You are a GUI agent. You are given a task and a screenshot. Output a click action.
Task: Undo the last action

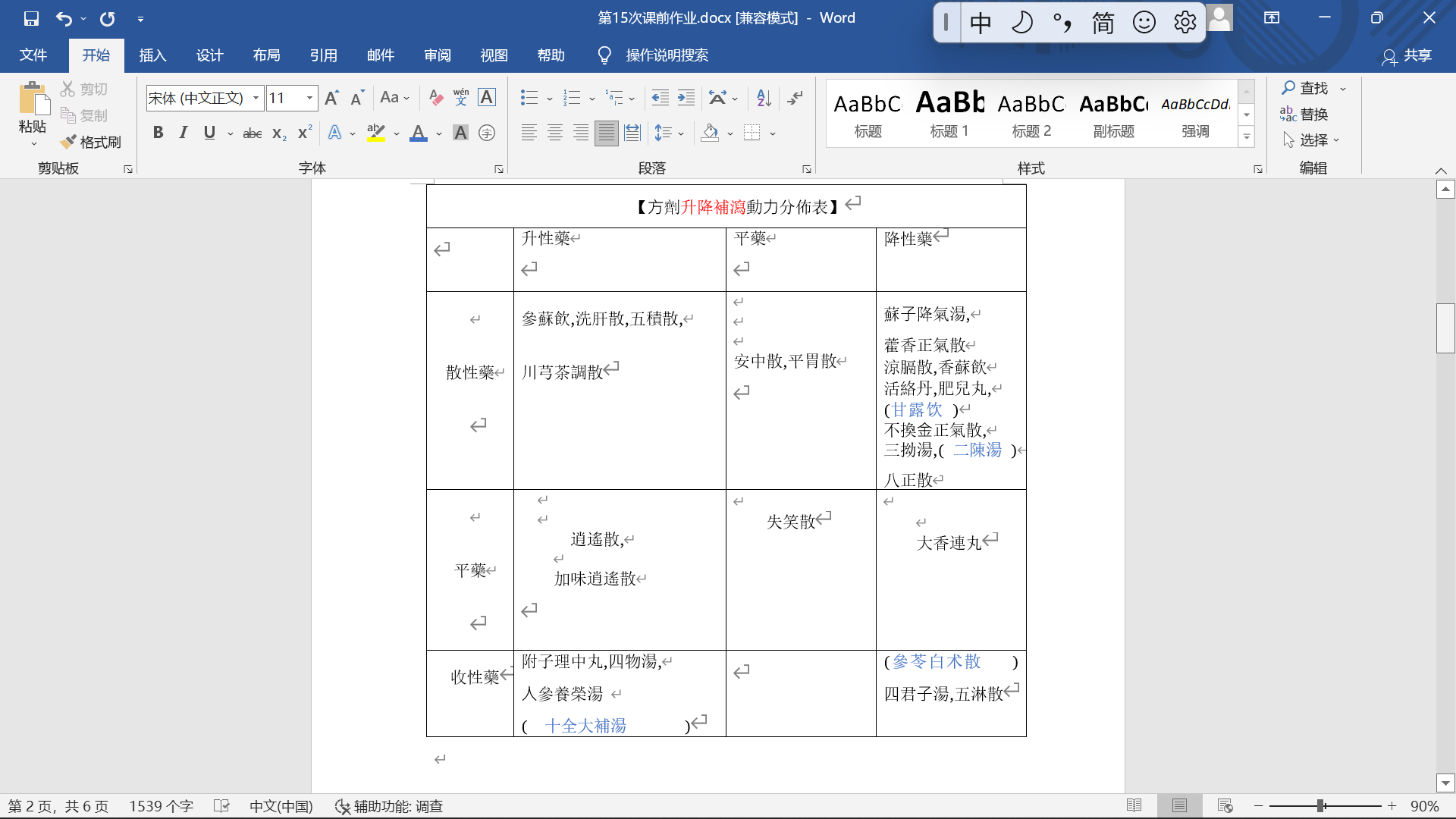pos(64,18)
